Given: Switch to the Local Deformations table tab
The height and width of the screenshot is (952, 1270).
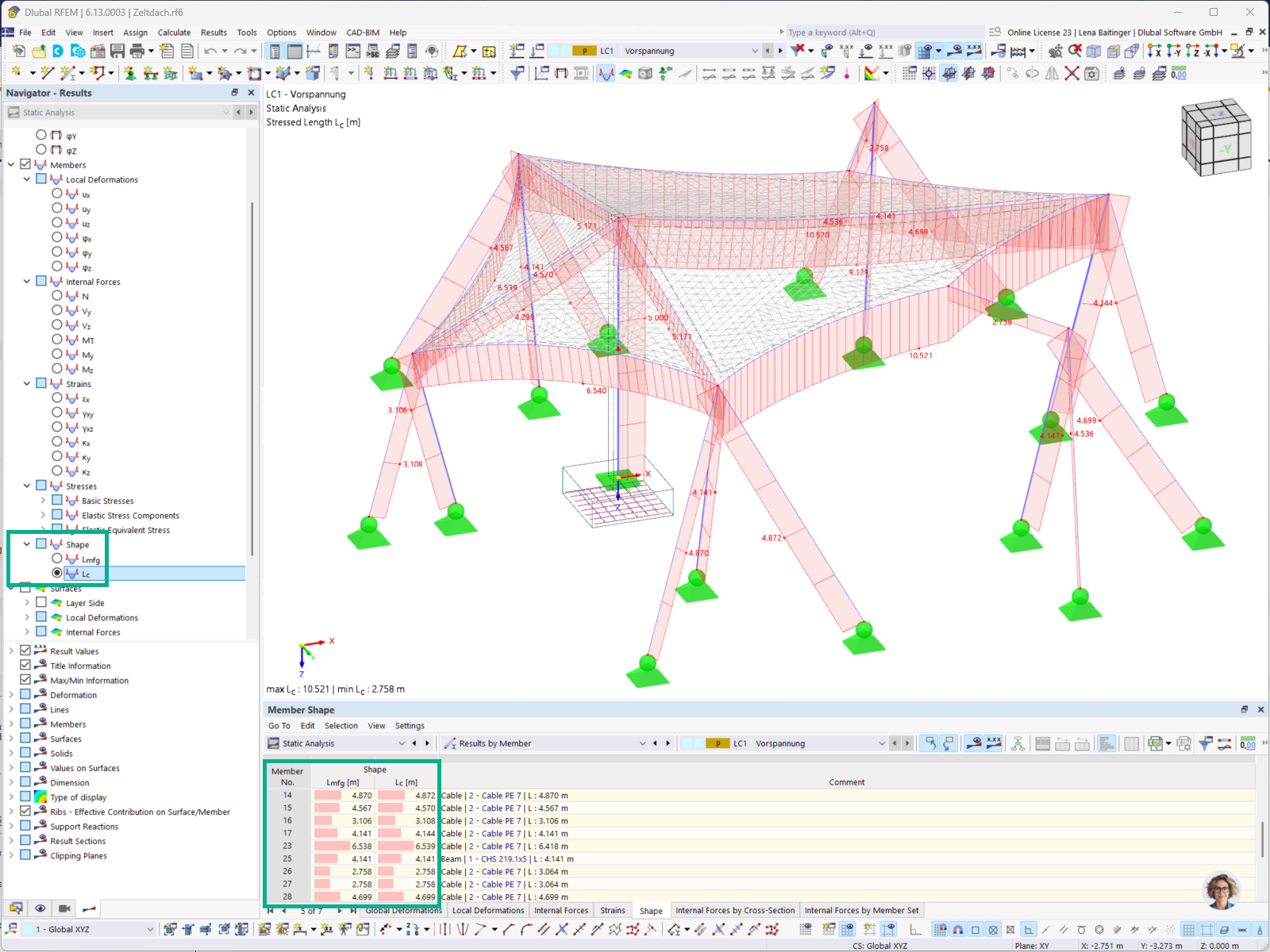Looking at the screenshot, I should click(488, 911).
